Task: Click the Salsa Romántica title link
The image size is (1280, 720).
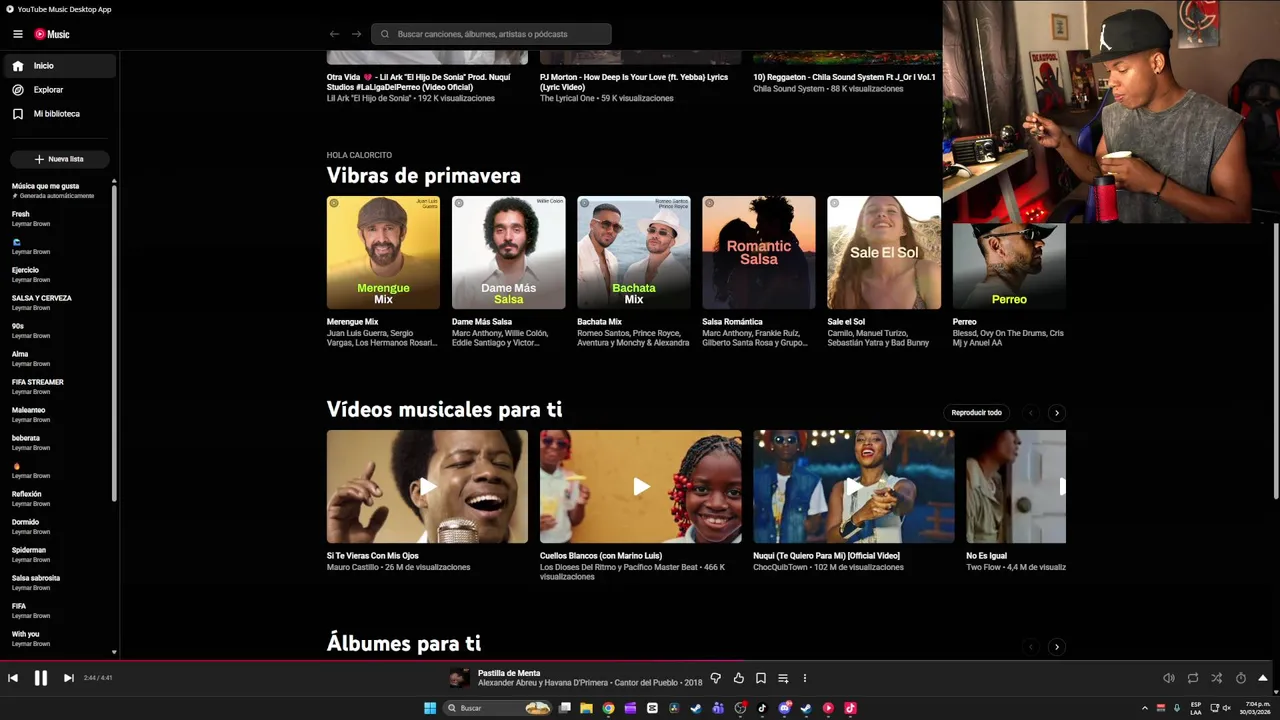Action: [732, 322]
